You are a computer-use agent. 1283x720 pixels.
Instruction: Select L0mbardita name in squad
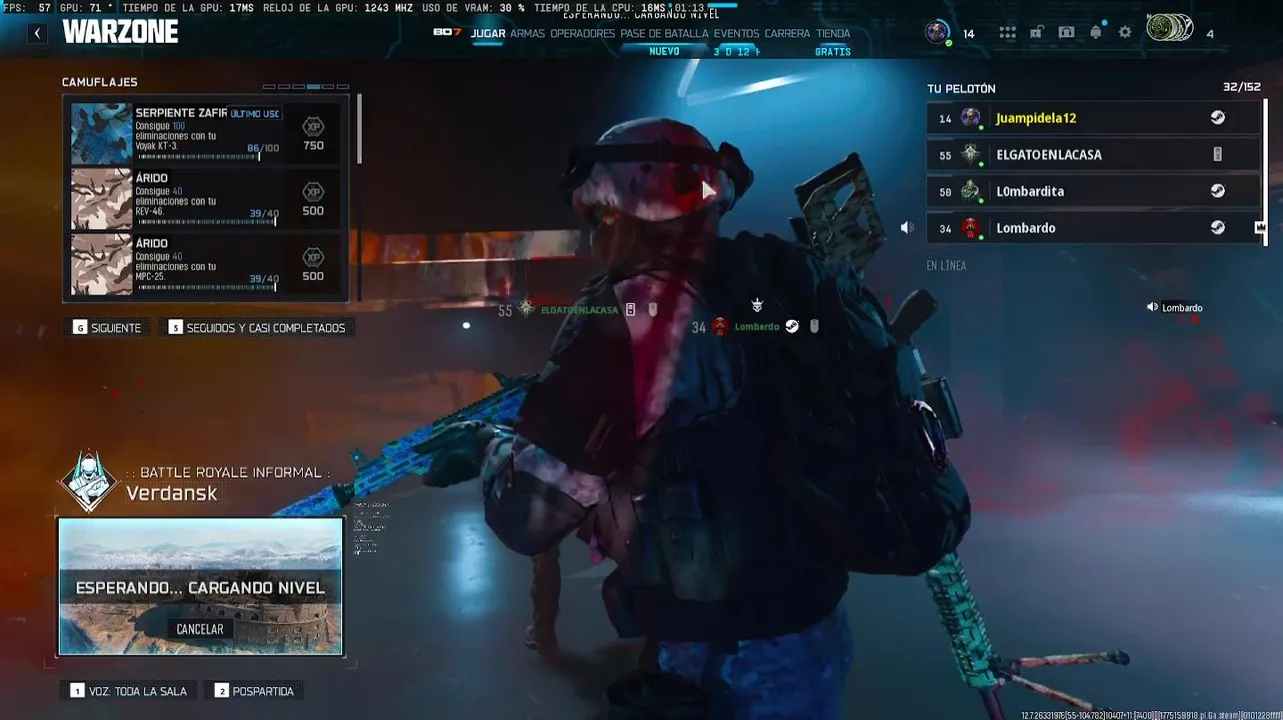tap(1030, 191)
